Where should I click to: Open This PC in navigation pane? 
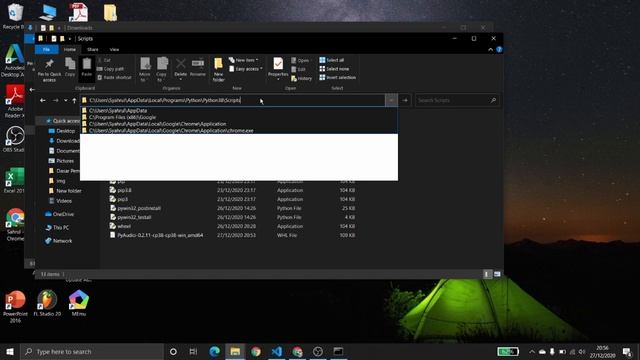[58, 228]
